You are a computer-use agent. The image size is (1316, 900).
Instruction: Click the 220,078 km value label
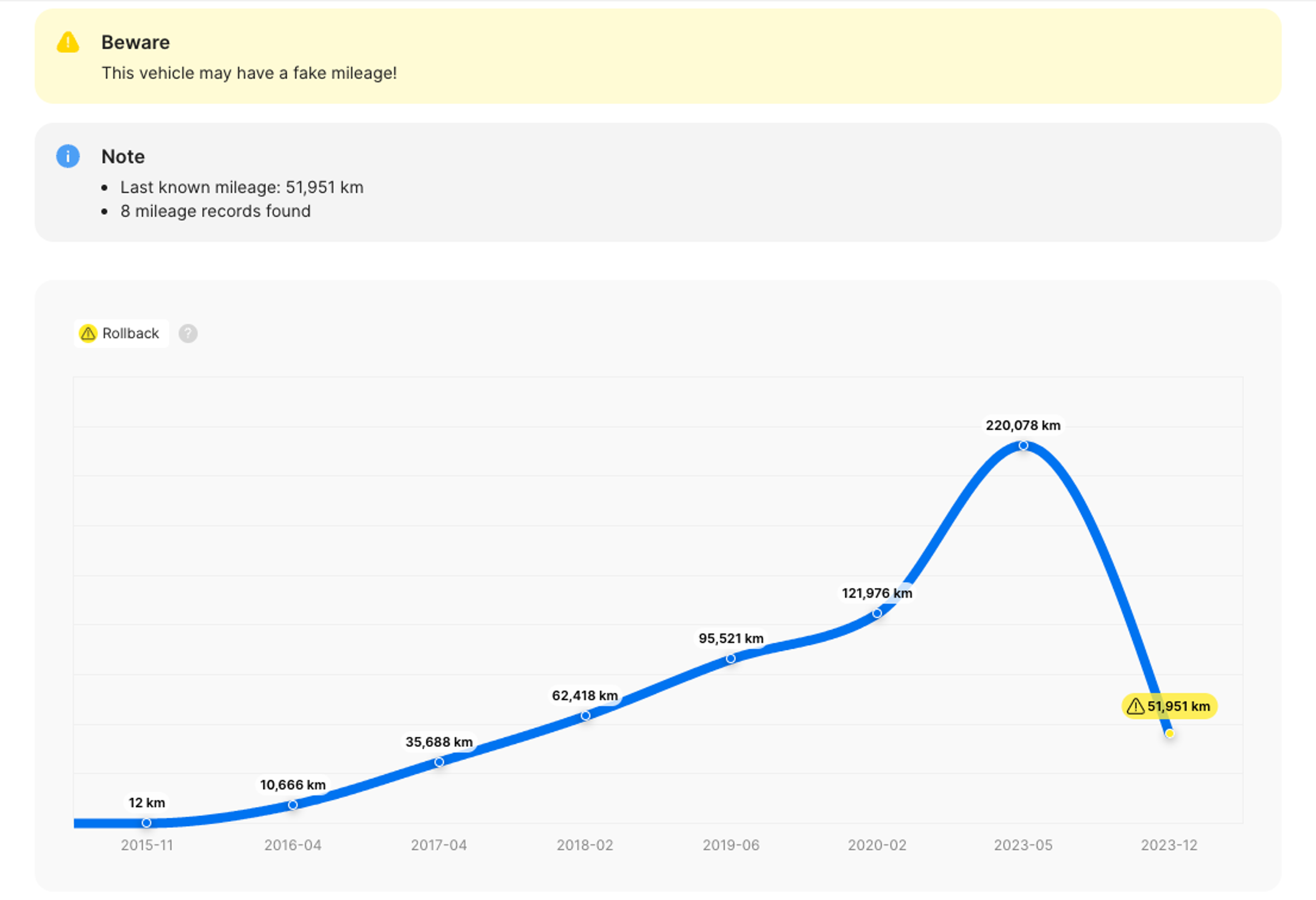1023,425
